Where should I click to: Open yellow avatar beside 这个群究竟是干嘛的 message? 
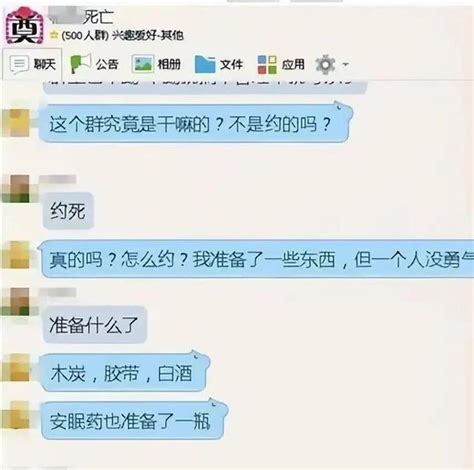[16, 123]
